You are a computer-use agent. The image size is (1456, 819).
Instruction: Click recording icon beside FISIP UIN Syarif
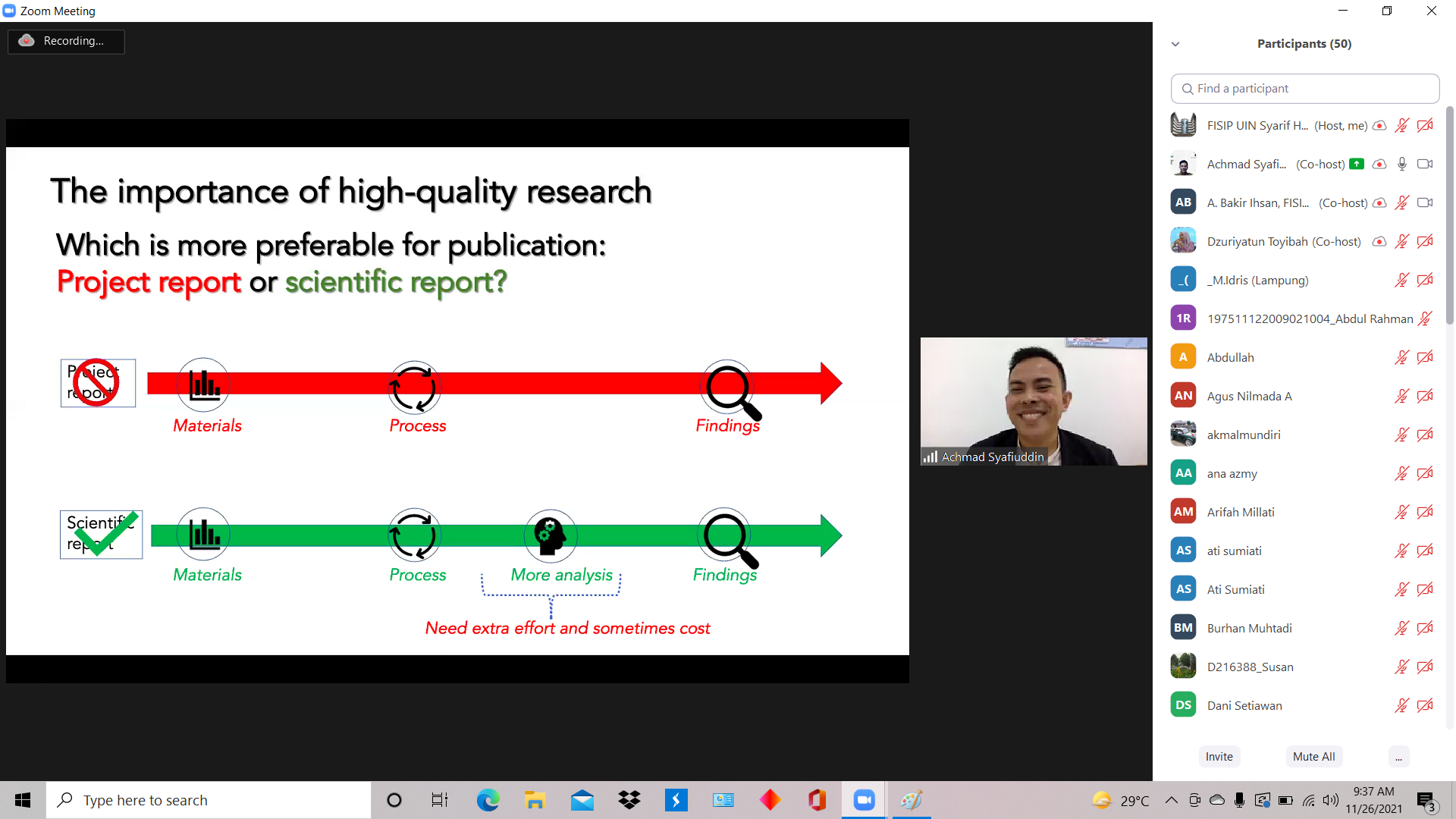pos(1379,125)
